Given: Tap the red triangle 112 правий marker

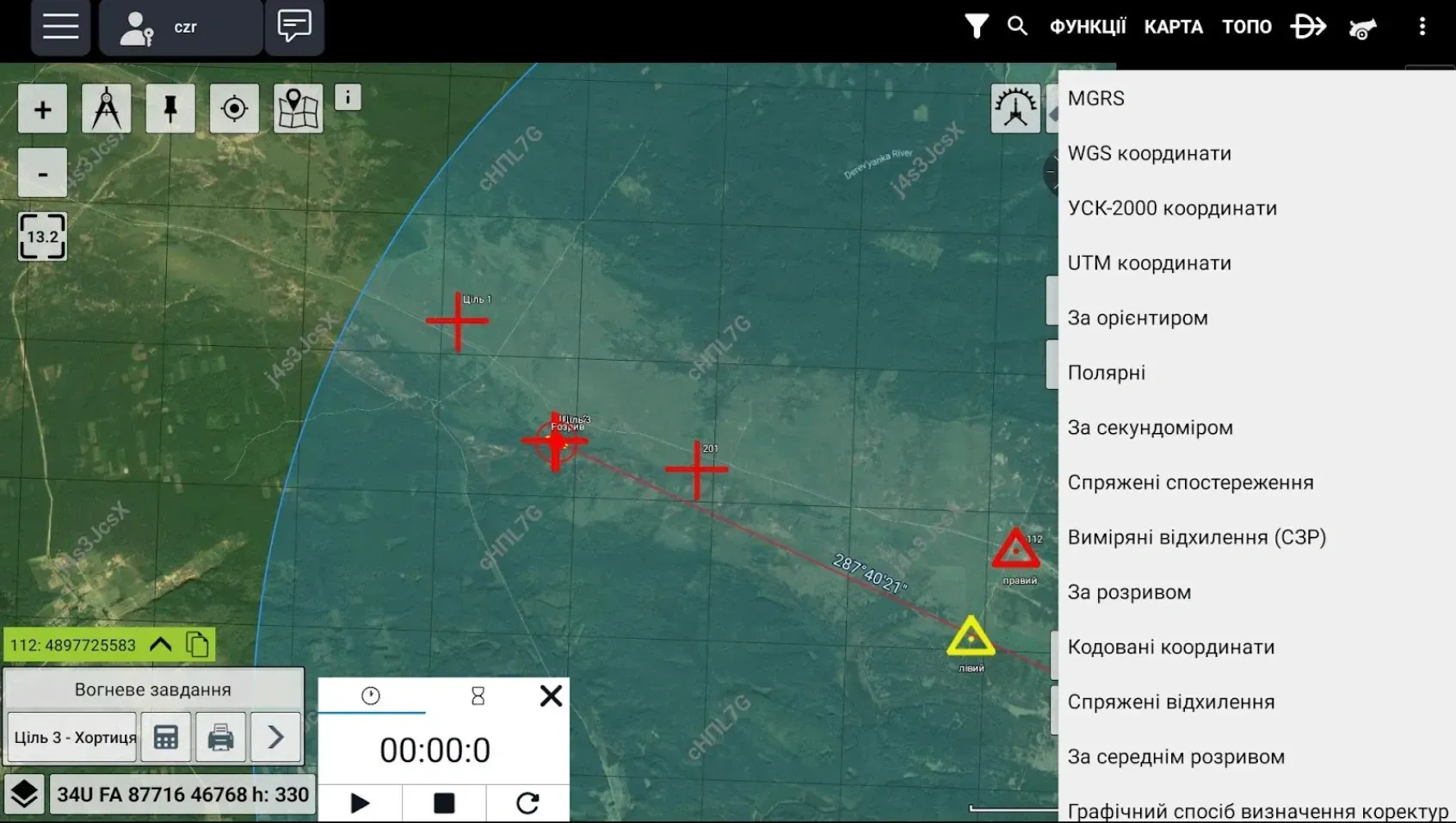Looking at the screenshot, I should coord(1016,549).
